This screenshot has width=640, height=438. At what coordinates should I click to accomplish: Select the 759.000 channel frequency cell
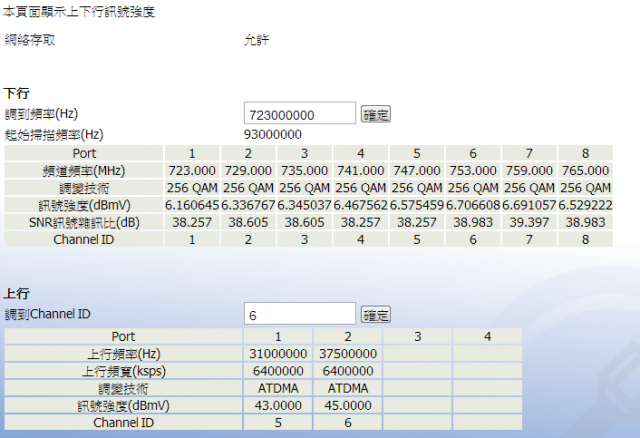click(x=529, y=171)
